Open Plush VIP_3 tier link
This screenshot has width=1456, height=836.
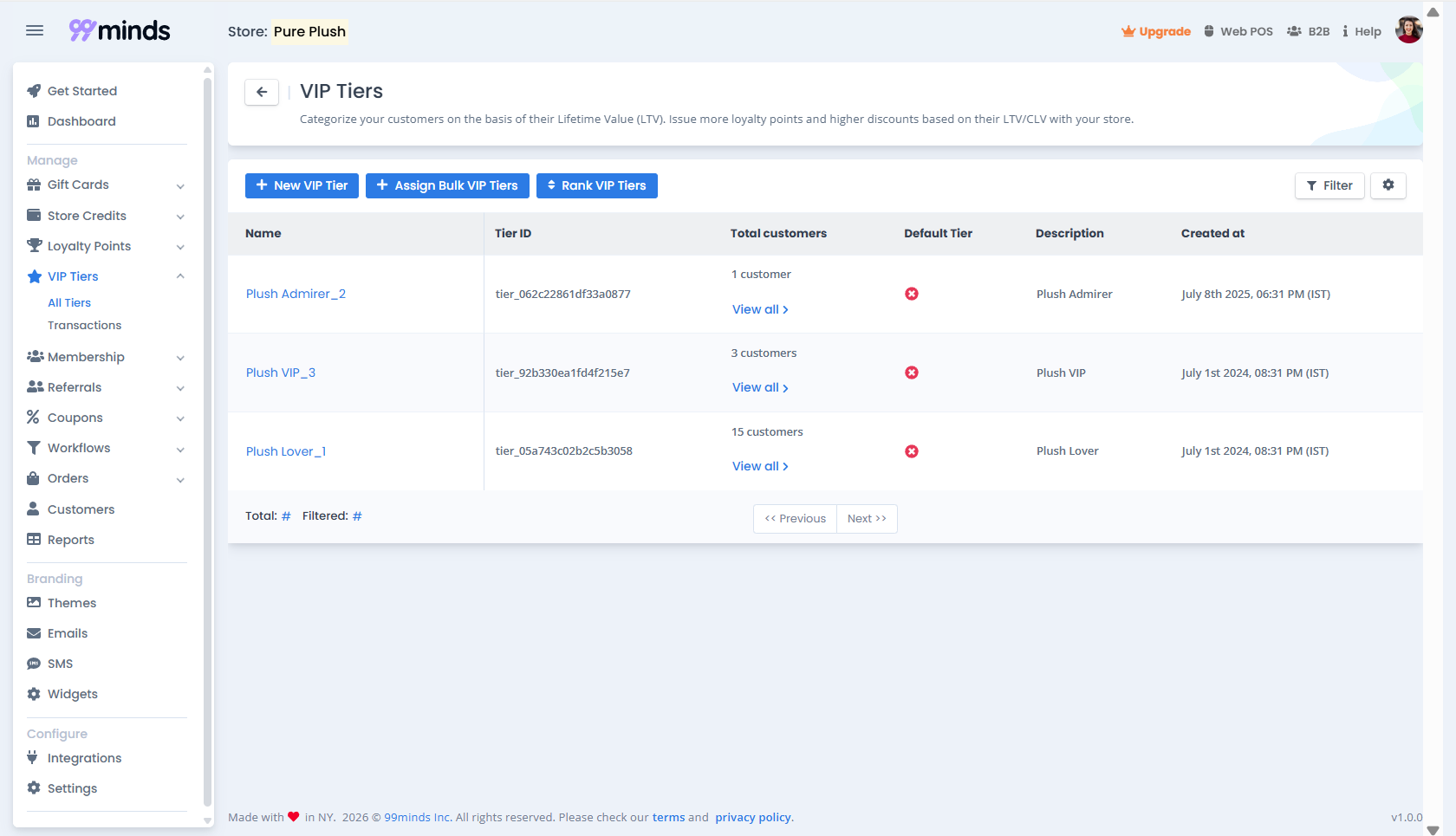pyautogui.click(x=281, y=373)
